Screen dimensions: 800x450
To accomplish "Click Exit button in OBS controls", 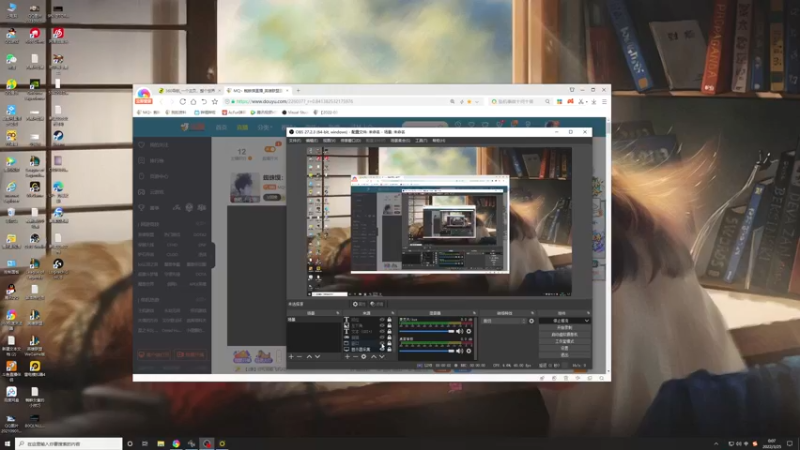I will tap(564, 355).
